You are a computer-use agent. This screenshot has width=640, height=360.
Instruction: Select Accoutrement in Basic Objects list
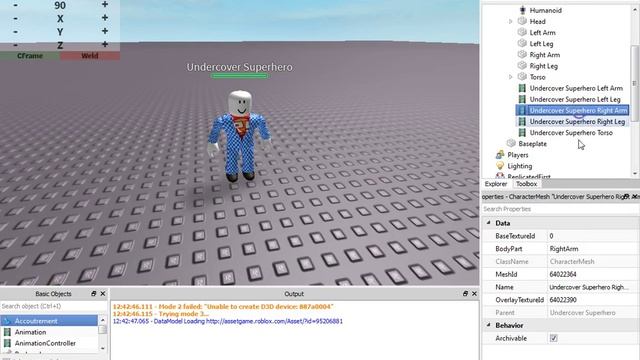pos(49,321)
